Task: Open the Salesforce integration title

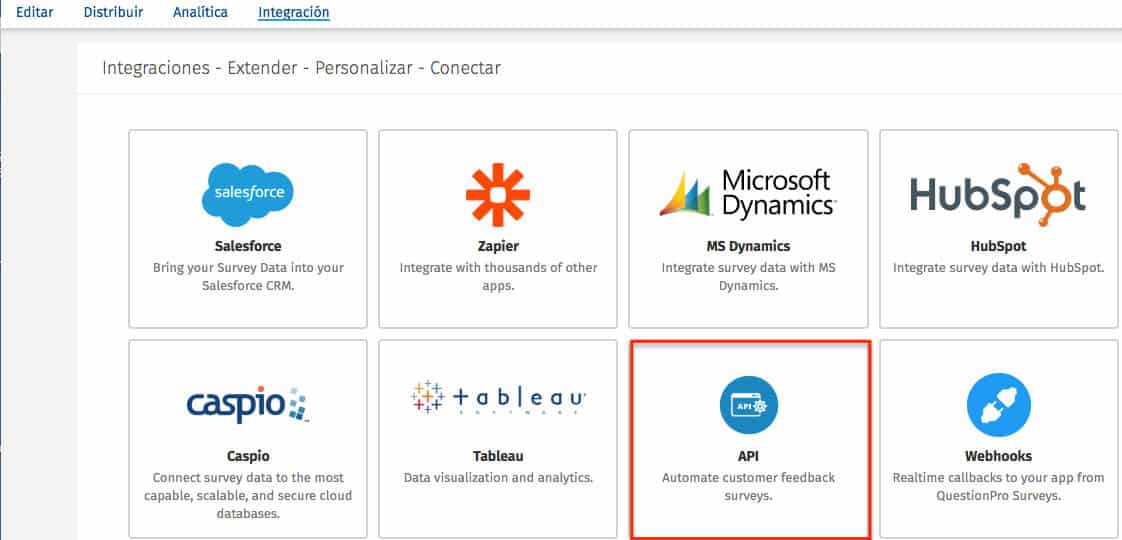Action: click(x=248, y=246)
